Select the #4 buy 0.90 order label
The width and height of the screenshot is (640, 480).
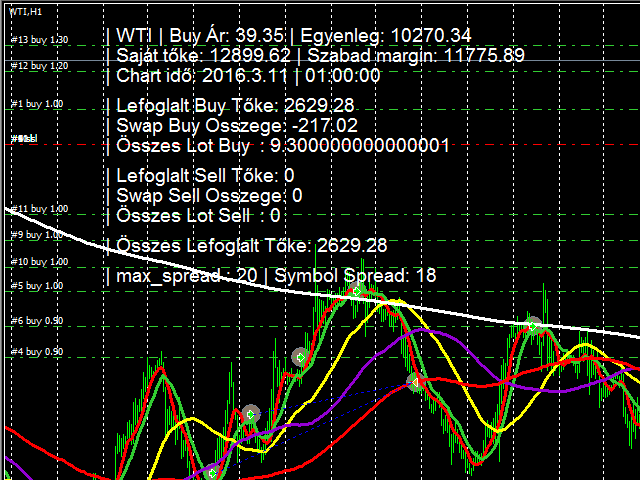pos(37,351)
